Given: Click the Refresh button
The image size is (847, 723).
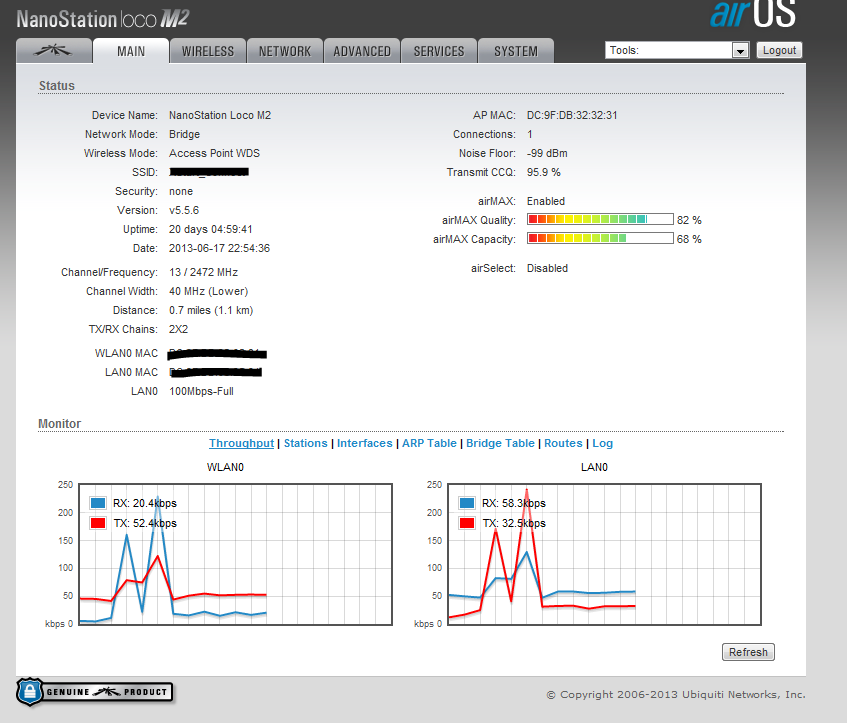Looking at the screenshot, I should [748, 652].
